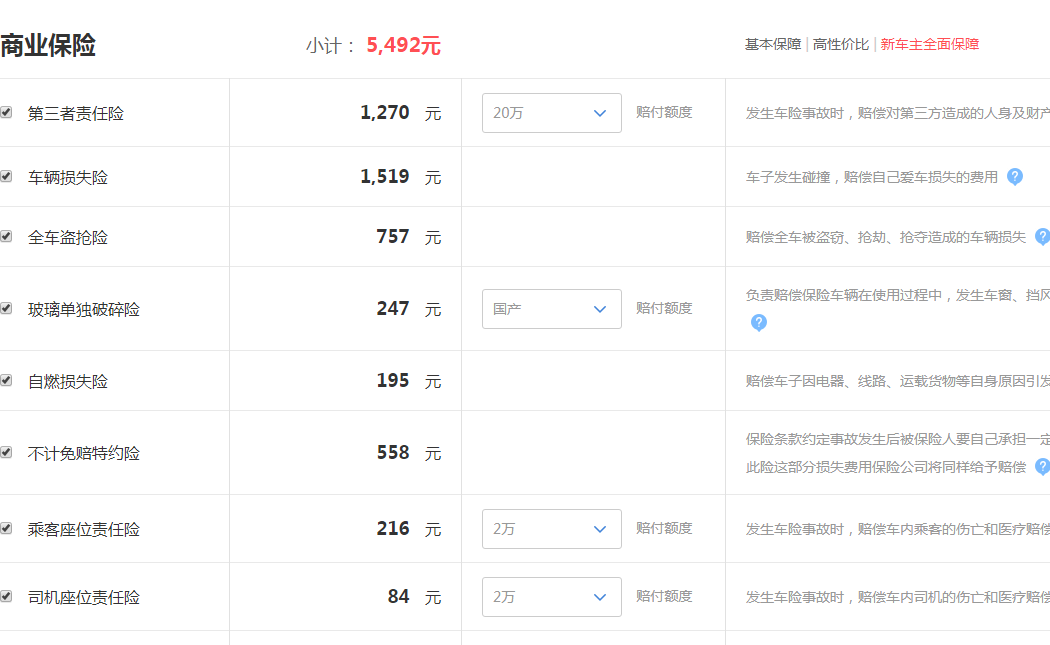Toggle 玻璃单独破碎险 checkbox
Image resolution: width=1050 pixels, height=645 pixels.
pos(6,308)
